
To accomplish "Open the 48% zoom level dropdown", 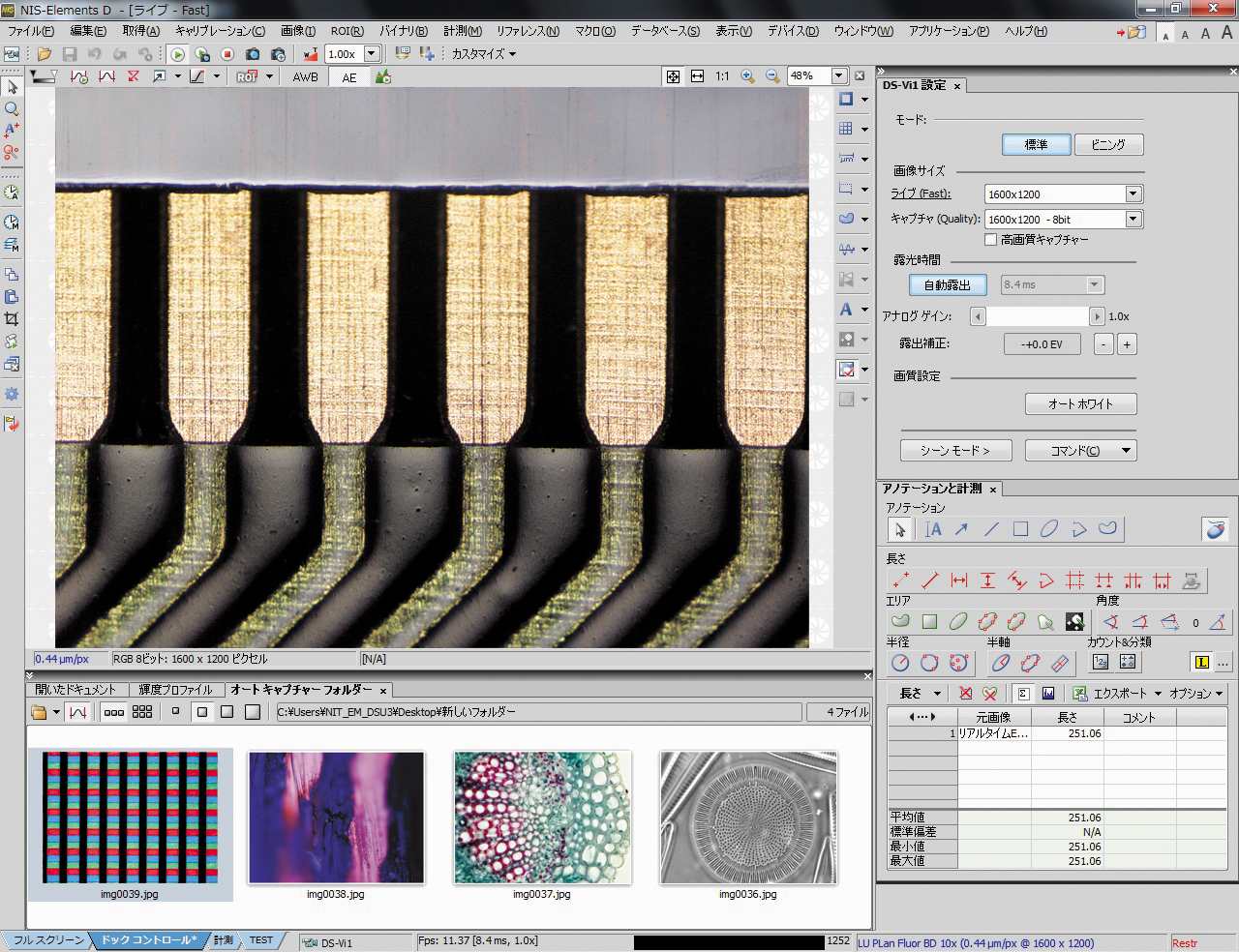I will click(839, 75).
